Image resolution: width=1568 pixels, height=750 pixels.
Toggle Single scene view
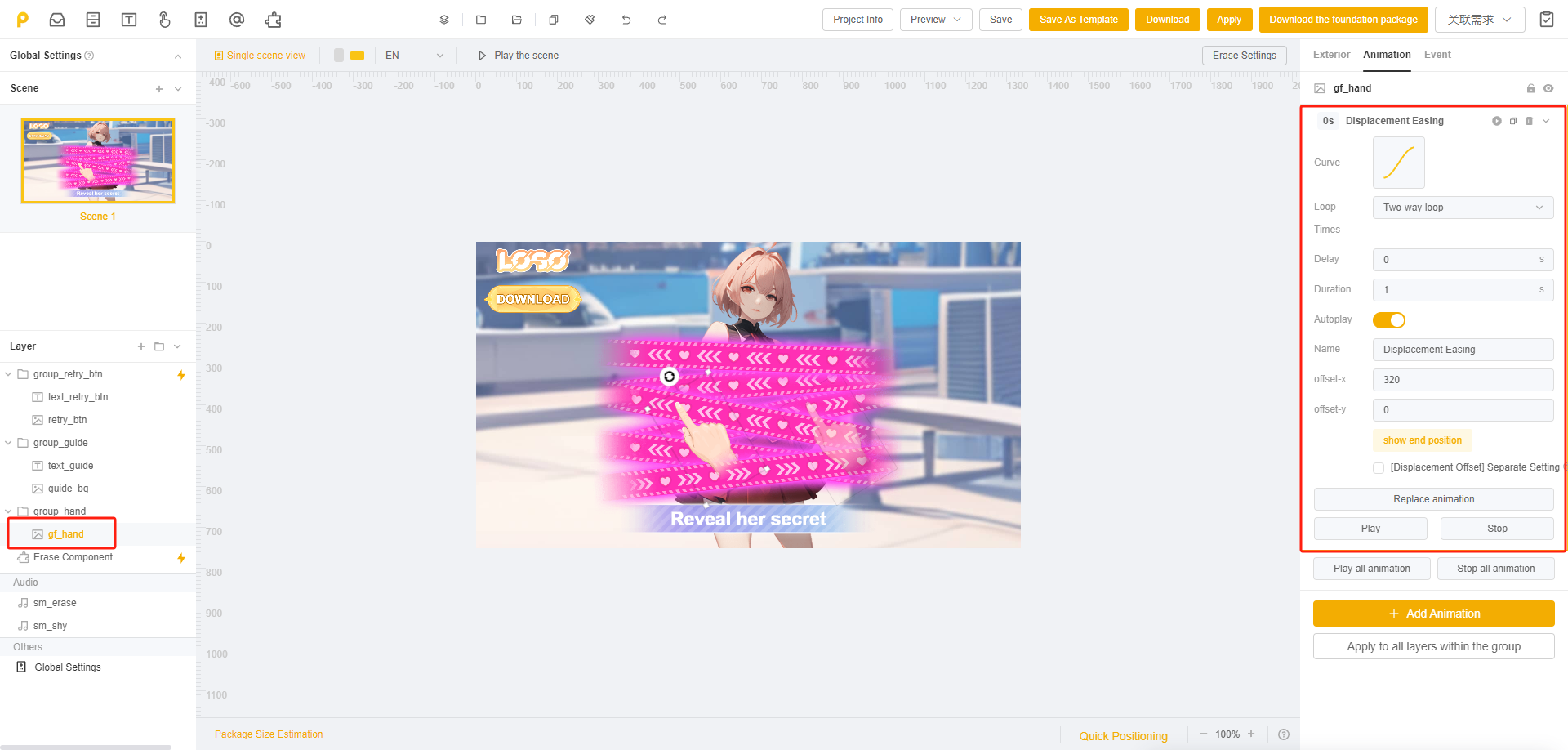click(x=260, y=56)
